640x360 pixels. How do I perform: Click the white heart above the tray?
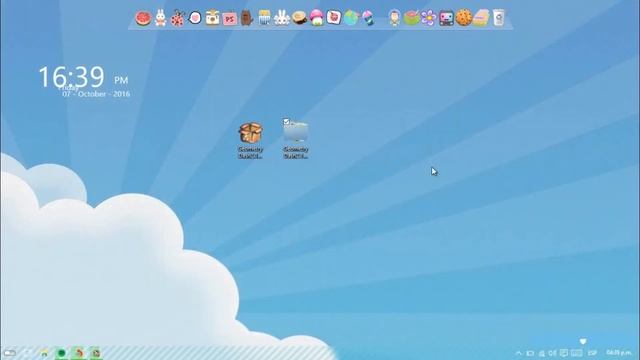(583, 341)
